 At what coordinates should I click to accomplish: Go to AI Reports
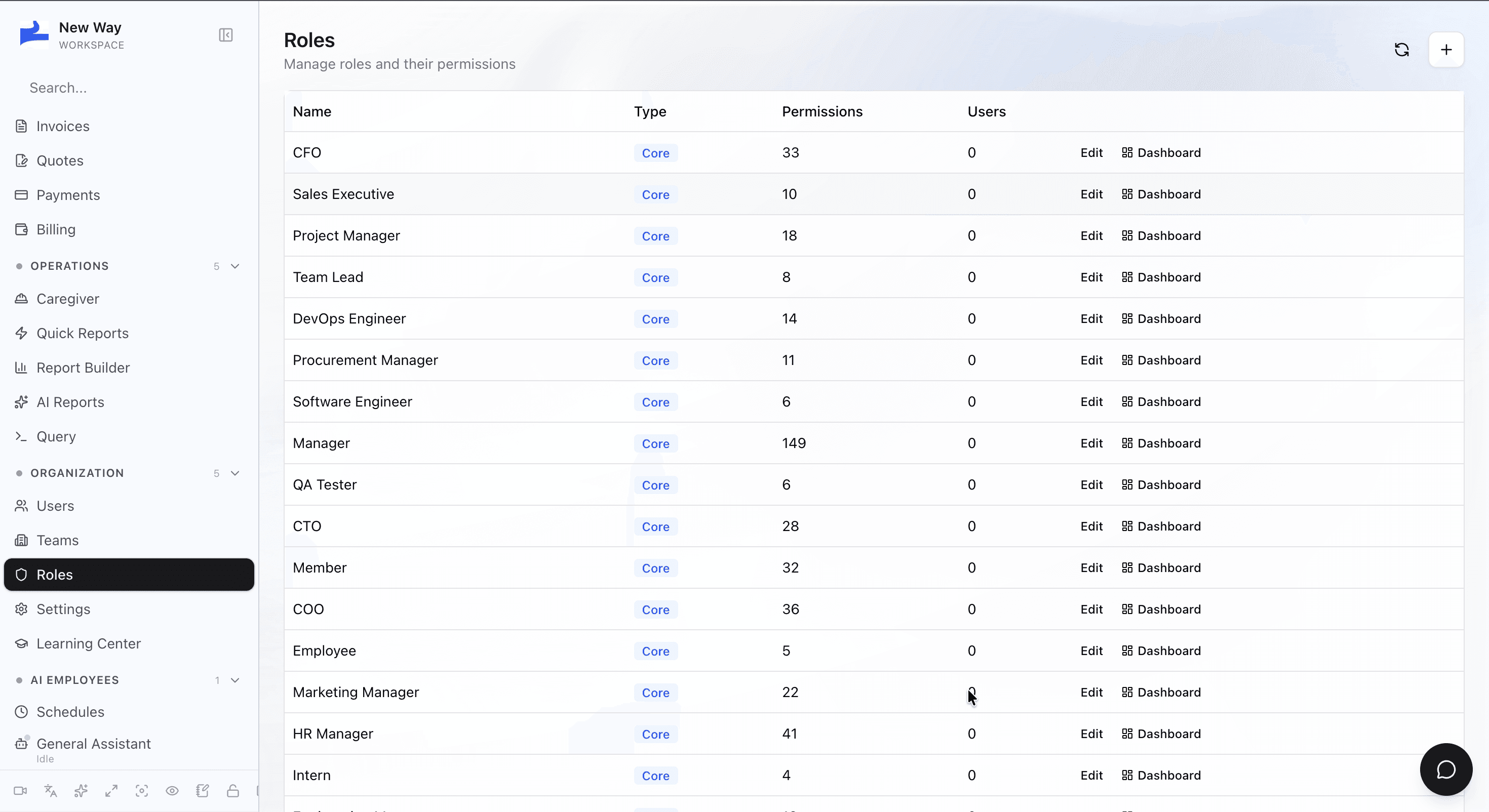pos(129,402)
